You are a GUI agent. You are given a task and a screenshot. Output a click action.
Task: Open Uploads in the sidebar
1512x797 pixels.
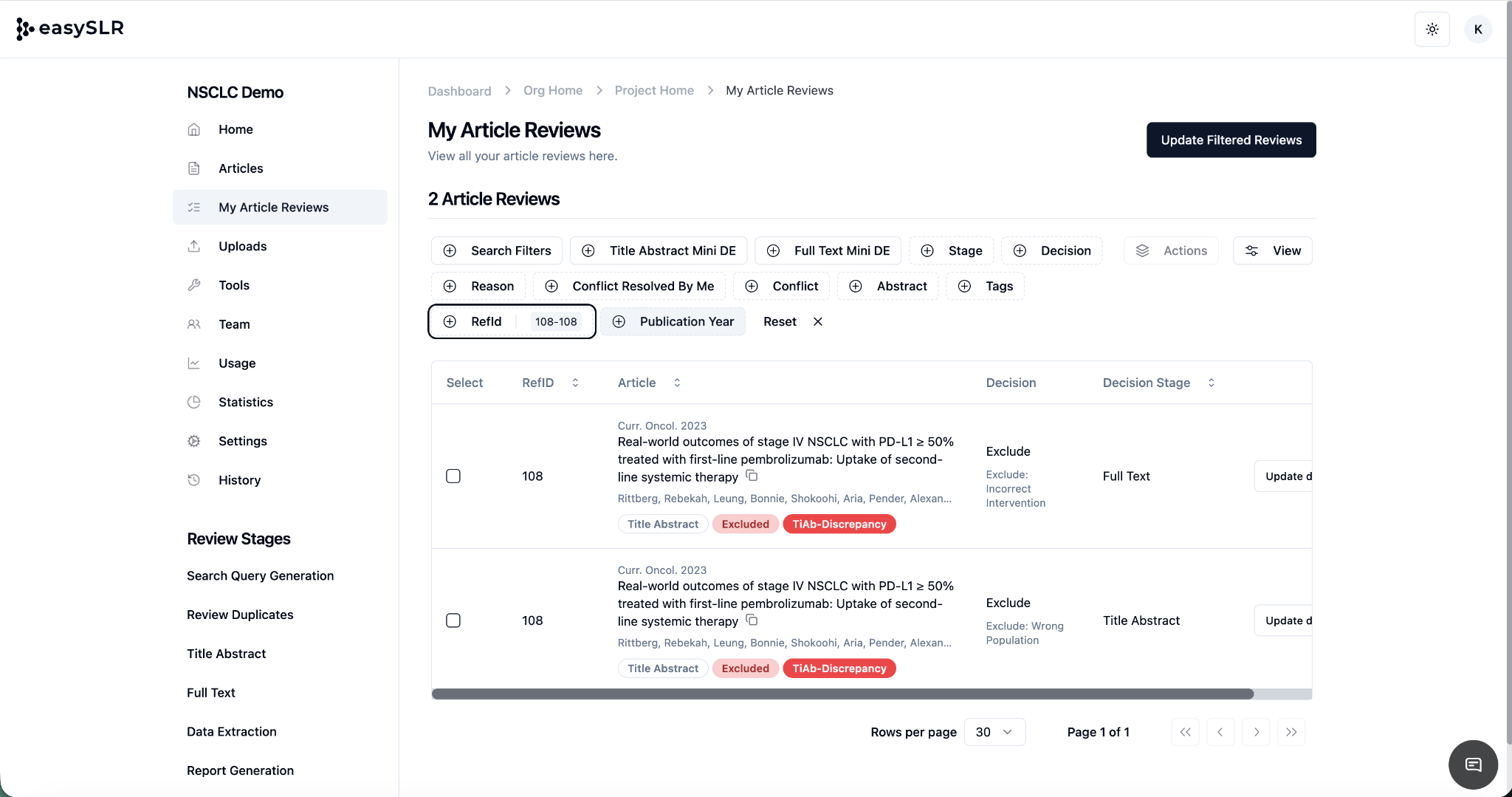242,246
